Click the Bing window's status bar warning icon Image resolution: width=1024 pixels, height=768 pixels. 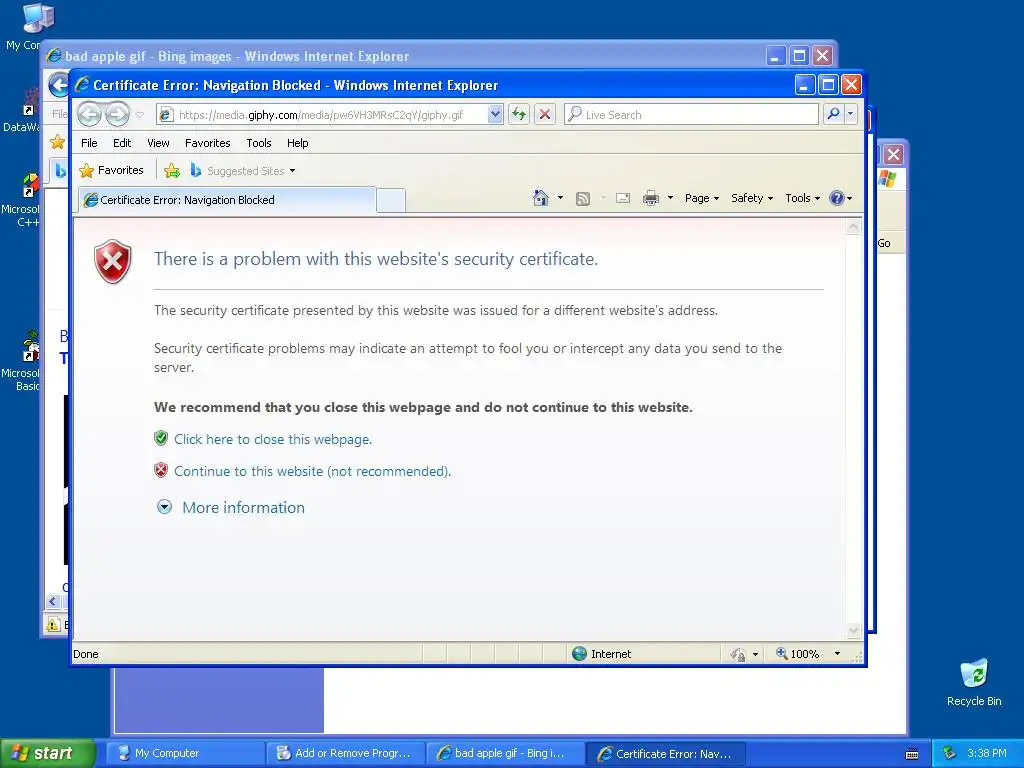[x=53, y=624]
